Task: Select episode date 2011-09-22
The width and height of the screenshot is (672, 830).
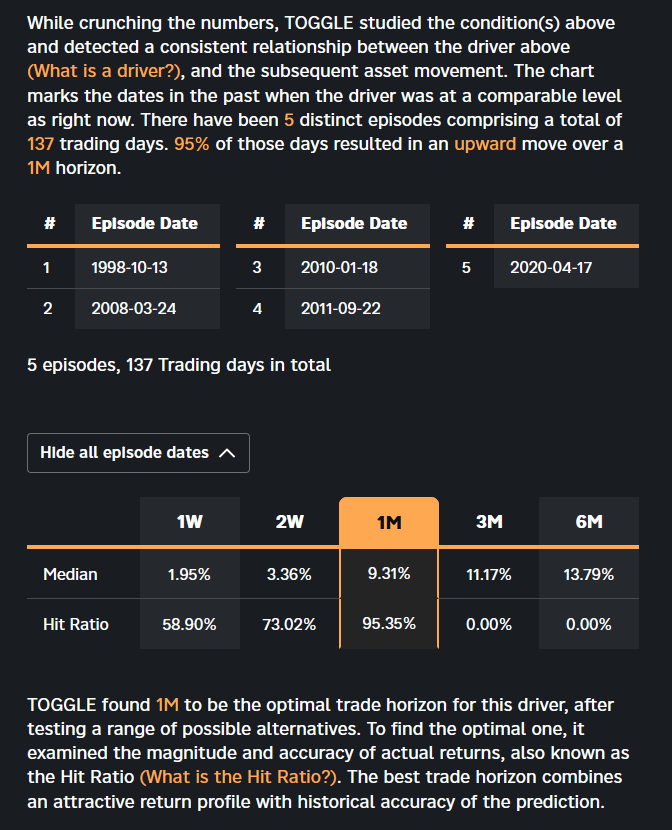Action: tap(341, 309)
